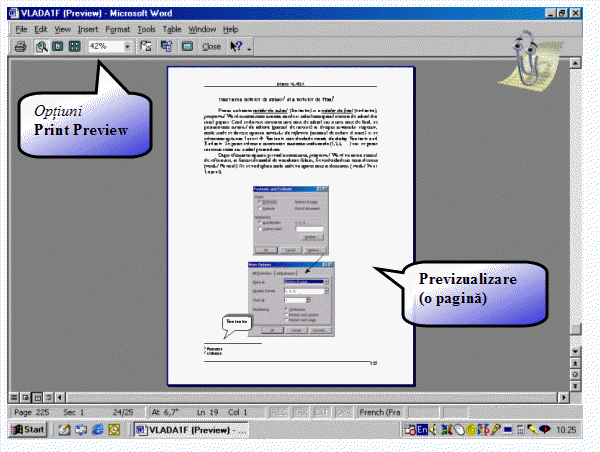This screenshot has height=452, width=600.
Task: Open the View menu
Action: (62, 29)
